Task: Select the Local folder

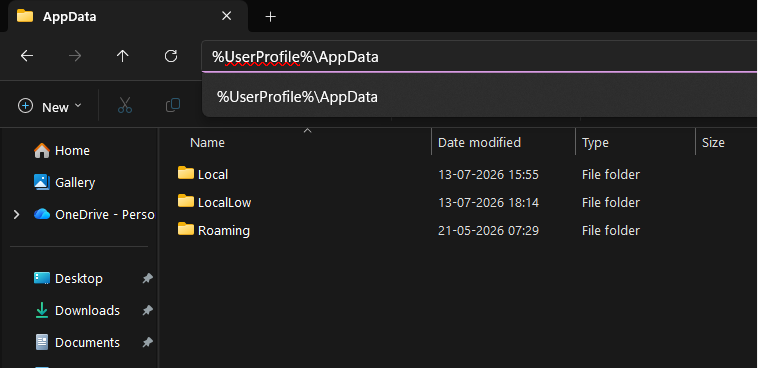Action: pyautogui.click(x=213, y=175)
